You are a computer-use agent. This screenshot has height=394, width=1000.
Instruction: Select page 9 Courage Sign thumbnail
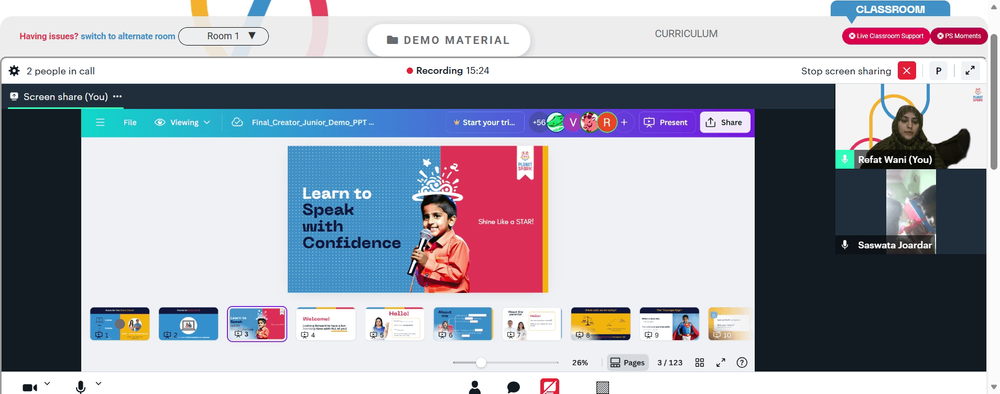click(x=670, y=324)
